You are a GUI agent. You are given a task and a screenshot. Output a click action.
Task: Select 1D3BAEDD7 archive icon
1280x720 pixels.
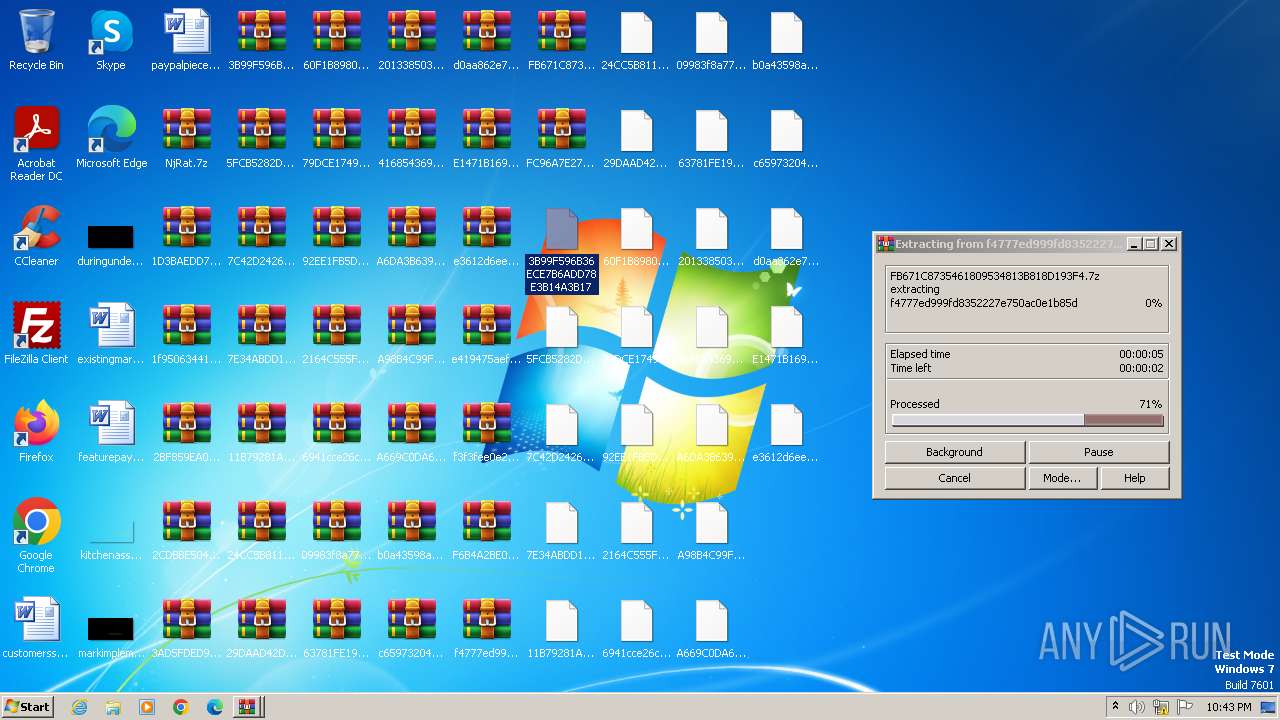pyautogui.click(x=186, y=237)
